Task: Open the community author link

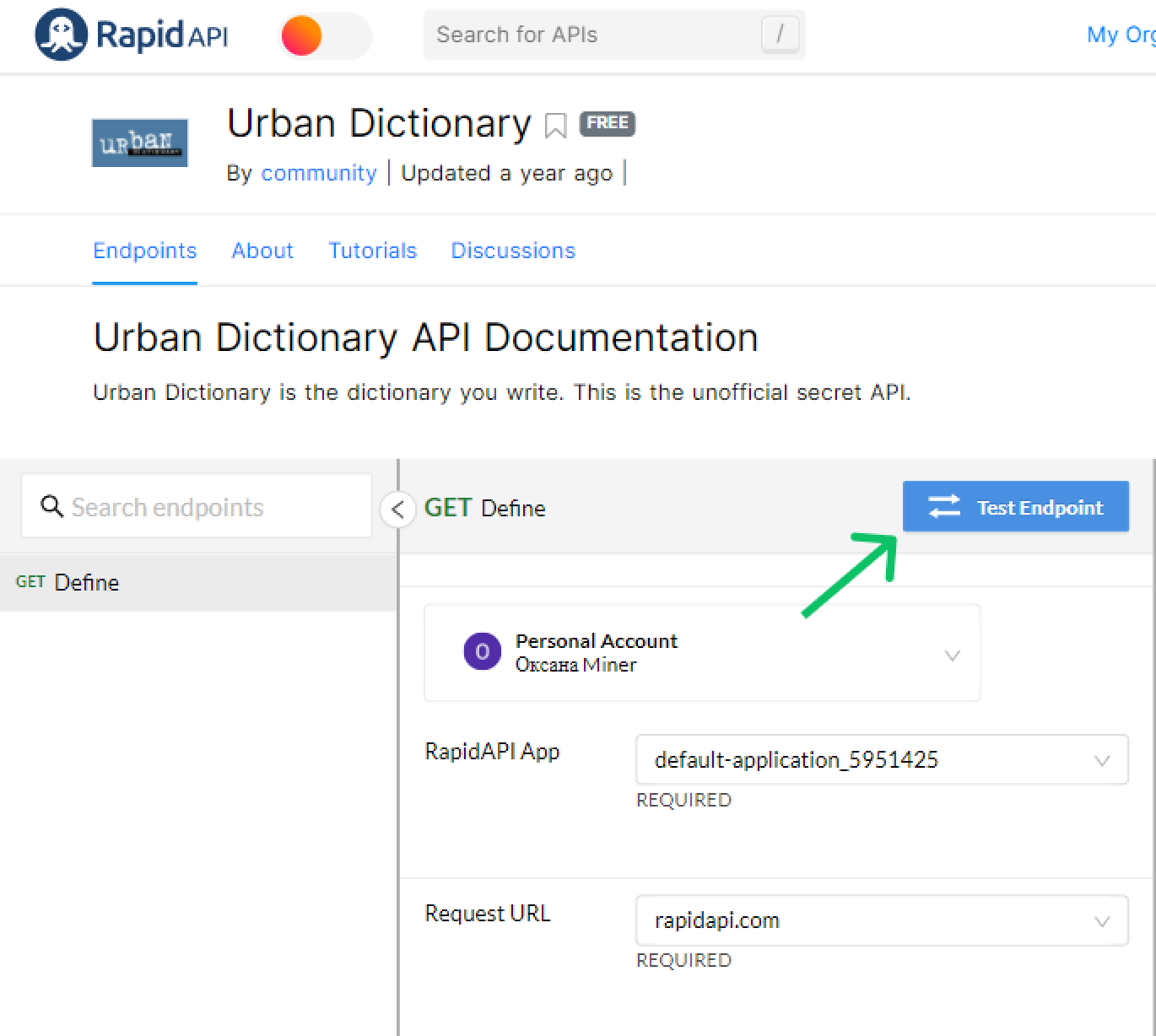Action: point(319,173)
